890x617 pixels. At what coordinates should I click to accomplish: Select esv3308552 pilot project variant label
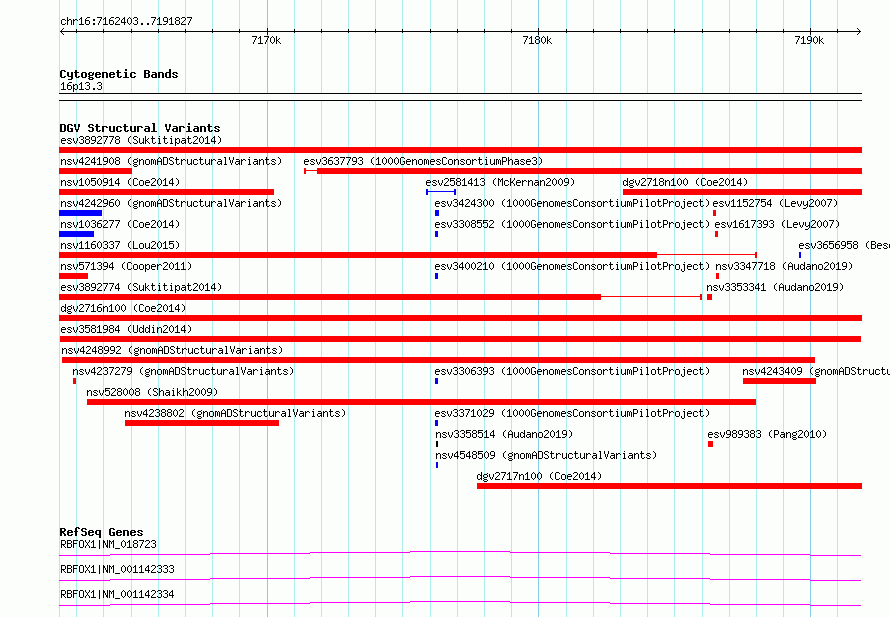[x=572, y=224]
